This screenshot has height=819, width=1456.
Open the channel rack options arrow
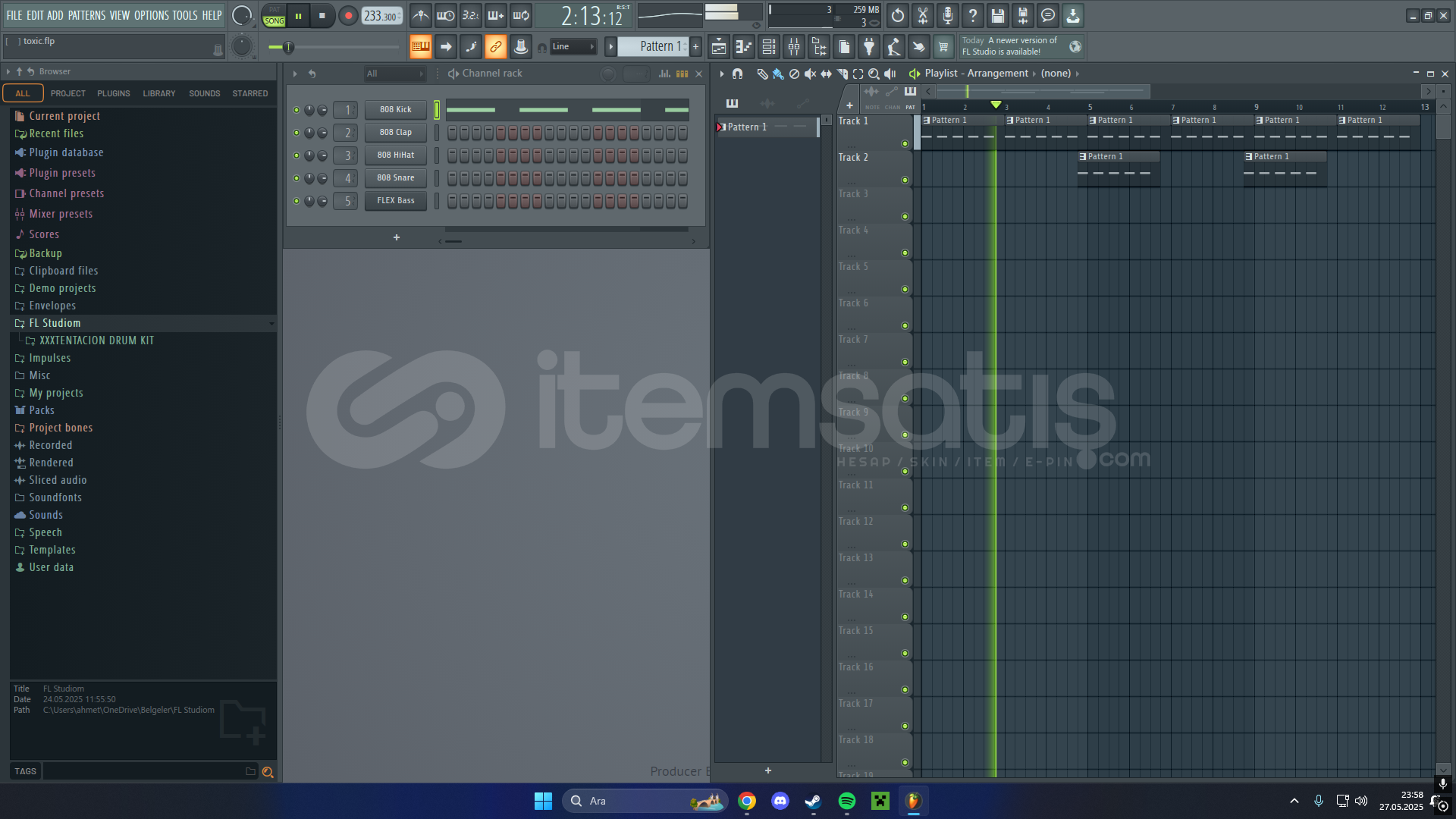295,74
